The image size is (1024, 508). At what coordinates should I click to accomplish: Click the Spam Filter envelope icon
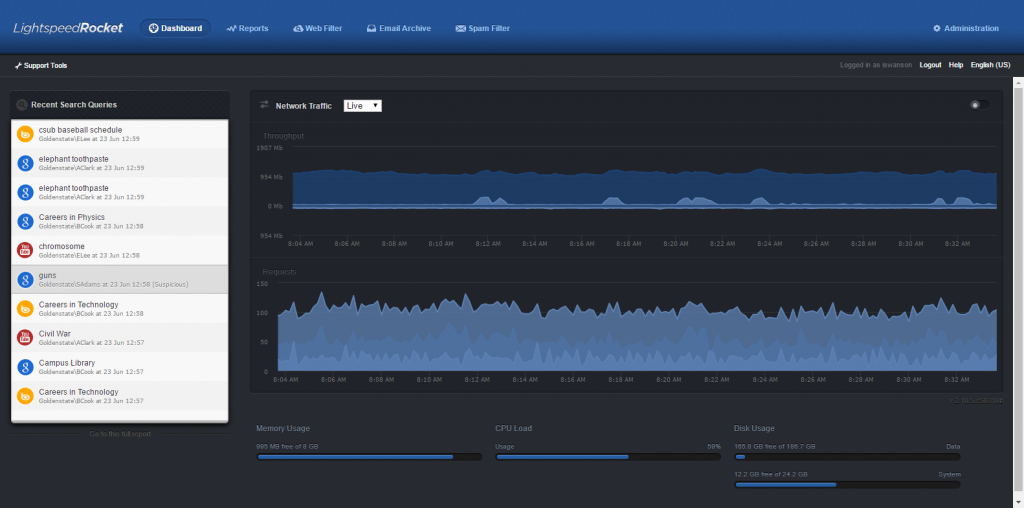460,29
